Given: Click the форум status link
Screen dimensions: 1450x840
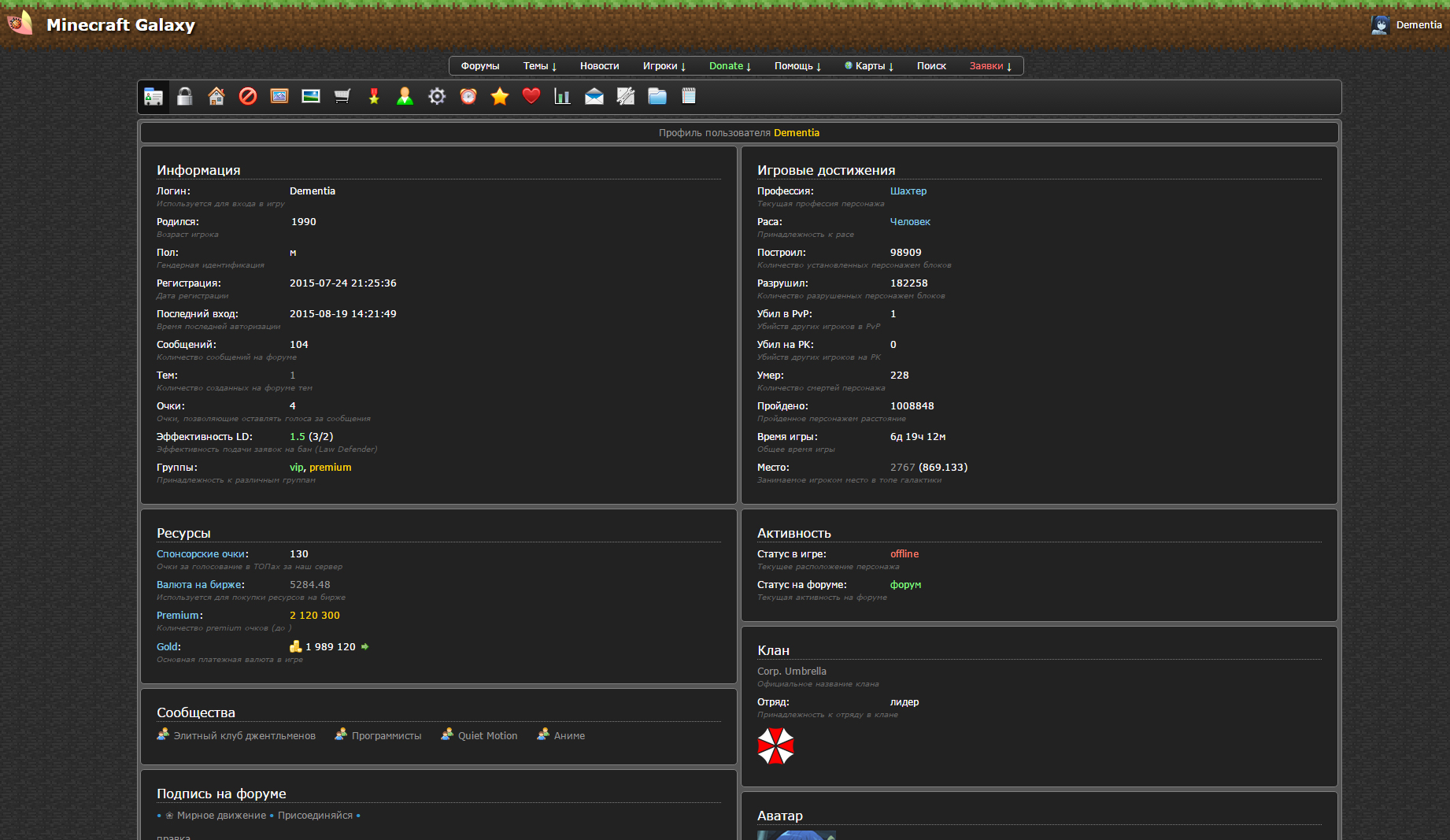Looking at the screenshot, I should 906,585.
